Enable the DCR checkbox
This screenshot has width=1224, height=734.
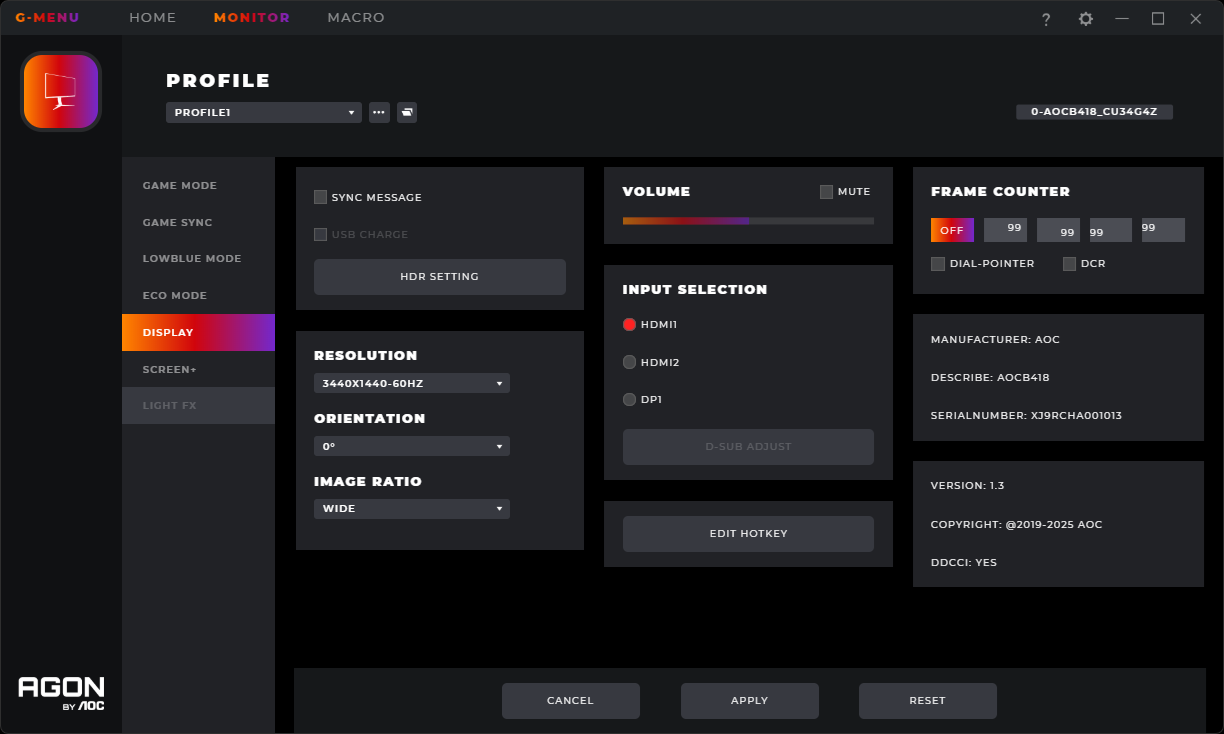click(1069, 264)
